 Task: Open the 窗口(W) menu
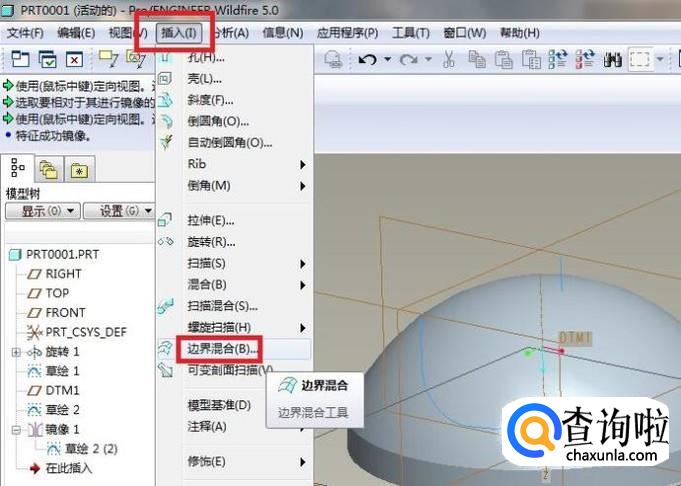coord(465,33)
